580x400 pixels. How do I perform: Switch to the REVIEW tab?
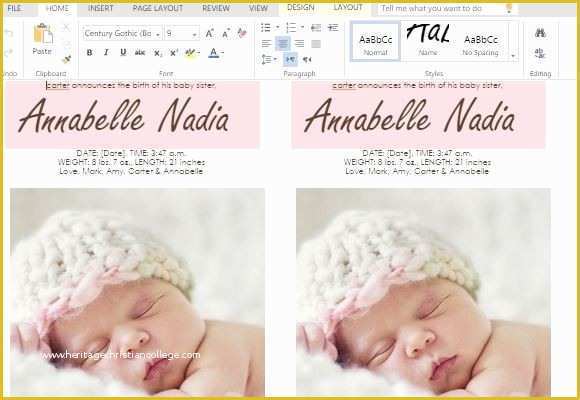(216, 8)
